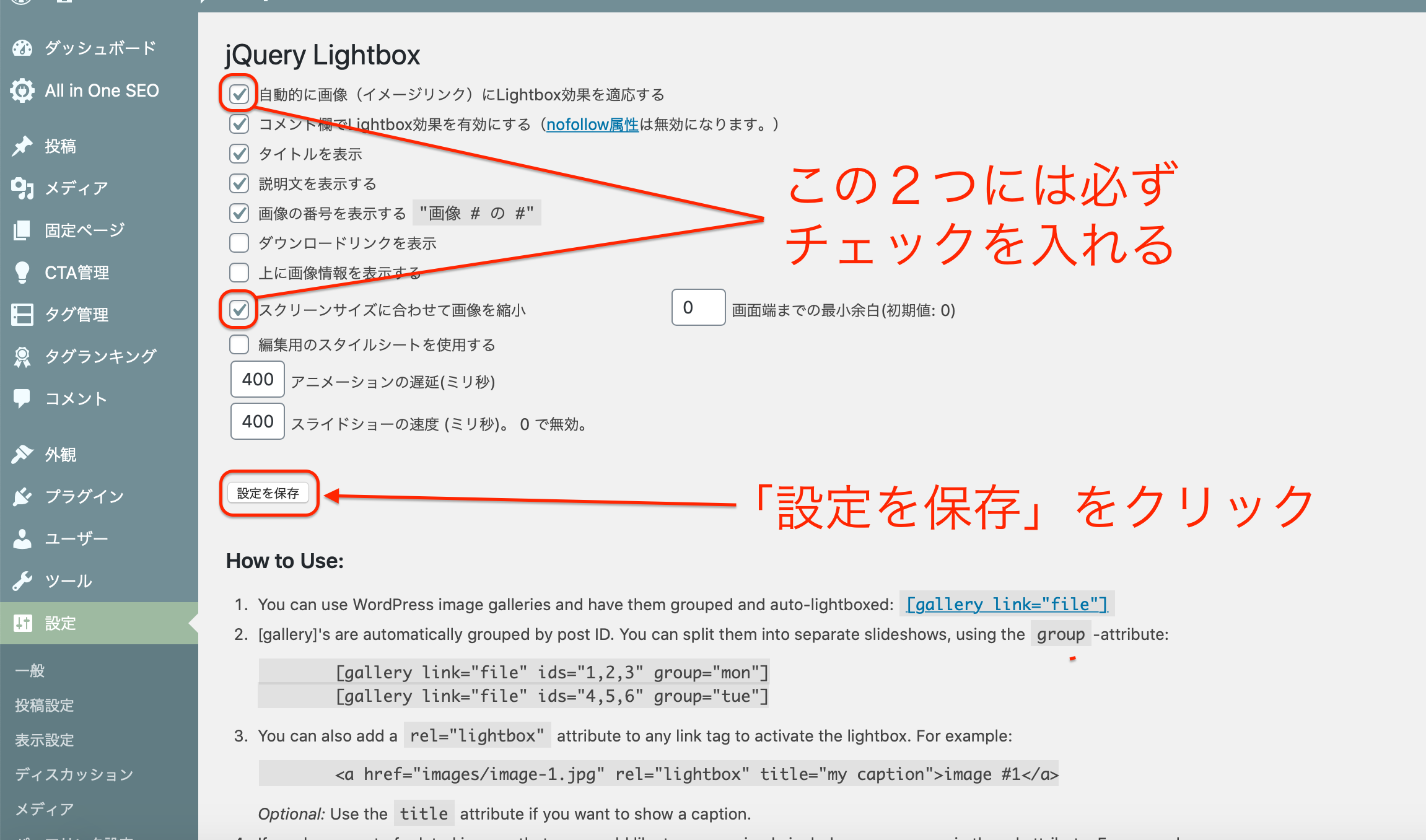The height and width of the screenshot is (840, 1426).
Task: Toggle スクリーンサイズに合わせて画像を縮小 checkbox
Action: click(239, 309)
